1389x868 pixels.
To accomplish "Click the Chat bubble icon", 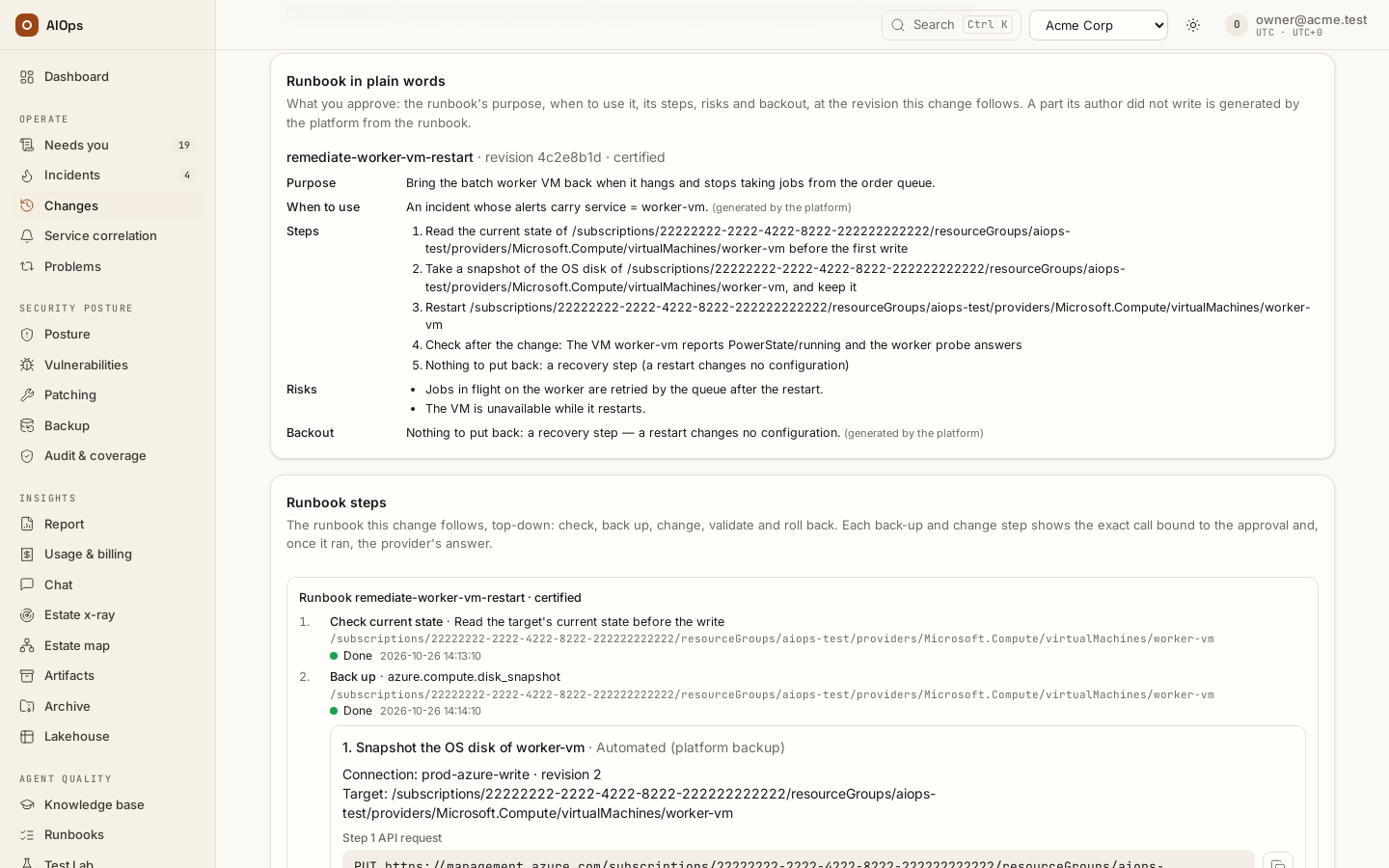I will [x=27, y=585].
